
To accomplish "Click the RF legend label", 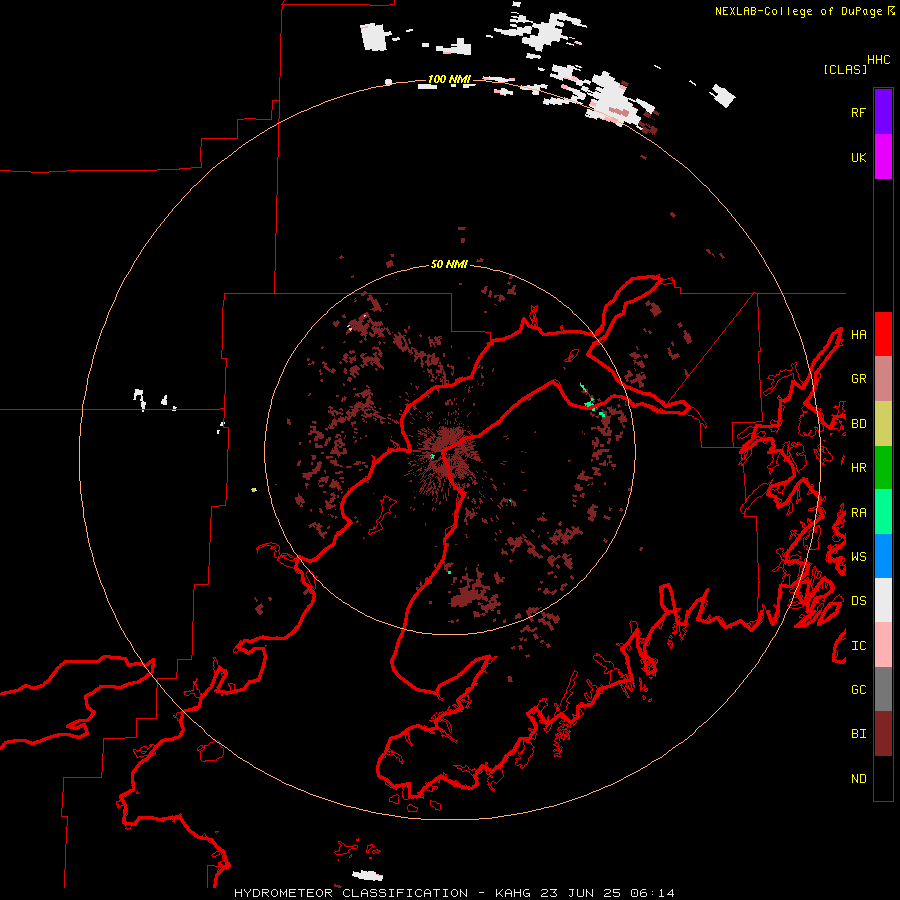I will click(x=858, y=112).
